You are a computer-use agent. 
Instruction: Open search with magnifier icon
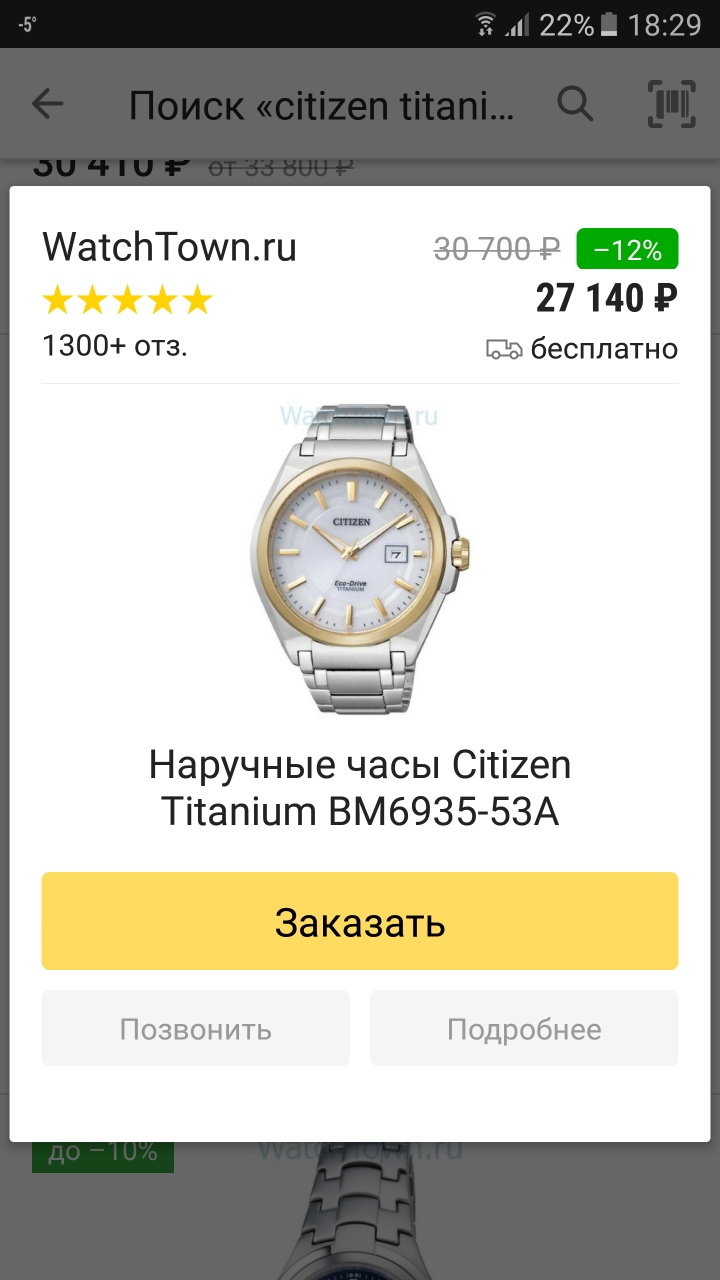(575, 103)
